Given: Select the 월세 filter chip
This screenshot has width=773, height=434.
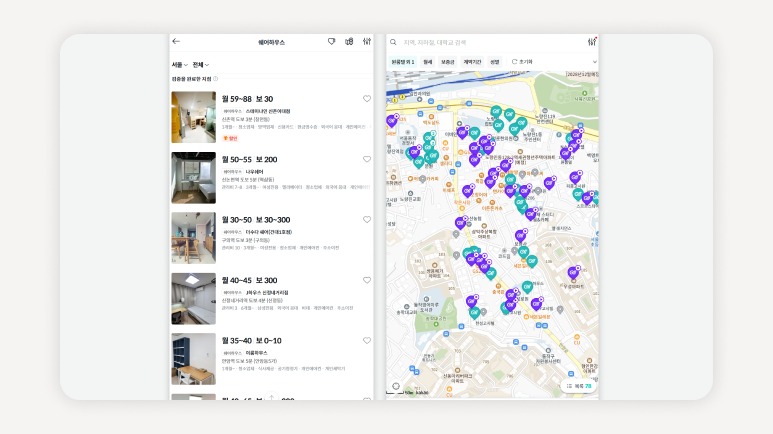Looking at the screenshot, I should pyautogui.click(x=428, y=62).
